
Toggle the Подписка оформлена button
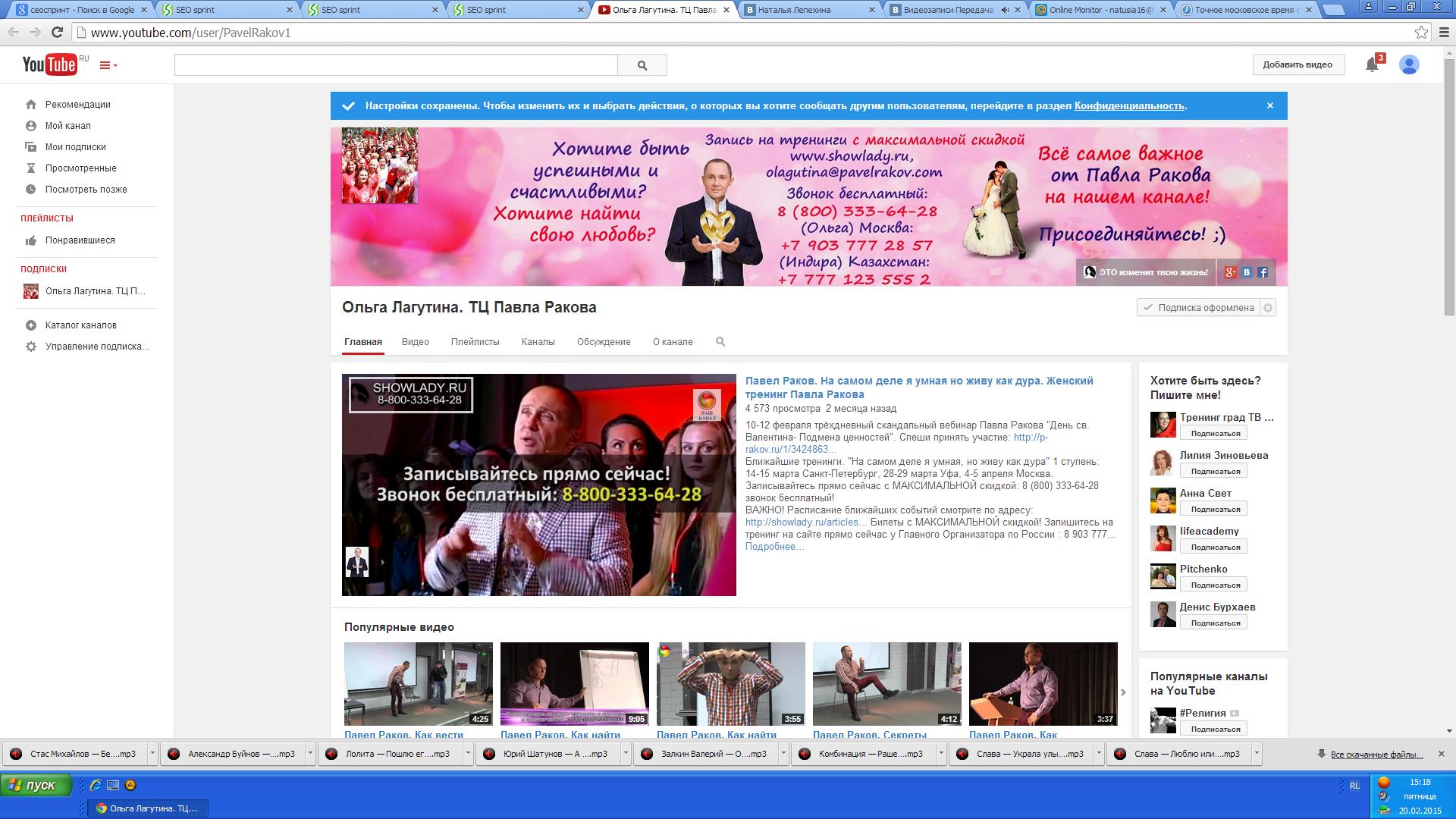(x=1197, y=308)
